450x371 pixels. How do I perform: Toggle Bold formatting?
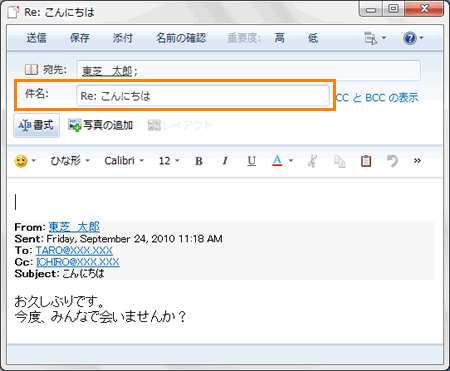click(199, 161)
